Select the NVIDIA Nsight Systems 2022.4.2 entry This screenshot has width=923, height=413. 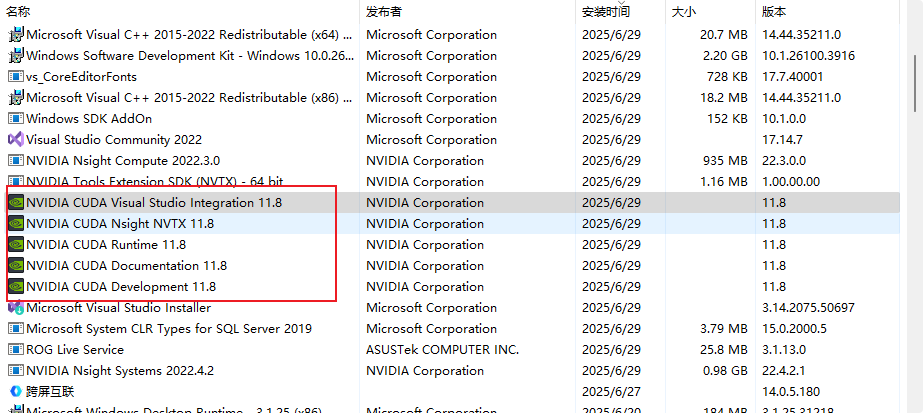[120, 370]
